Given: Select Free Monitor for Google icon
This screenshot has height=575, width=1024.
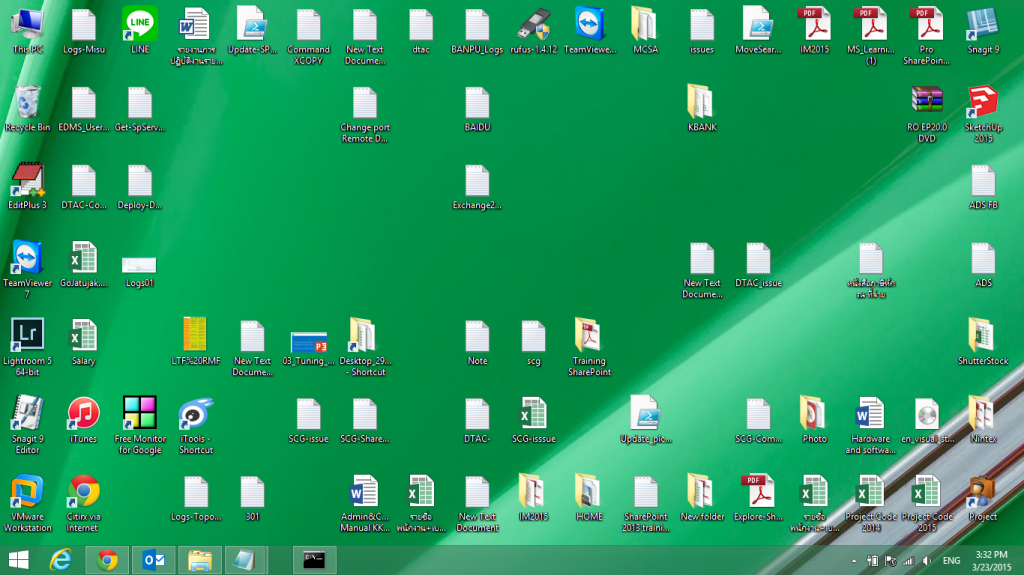Looking at the screenshot, I should pos(140,425).
